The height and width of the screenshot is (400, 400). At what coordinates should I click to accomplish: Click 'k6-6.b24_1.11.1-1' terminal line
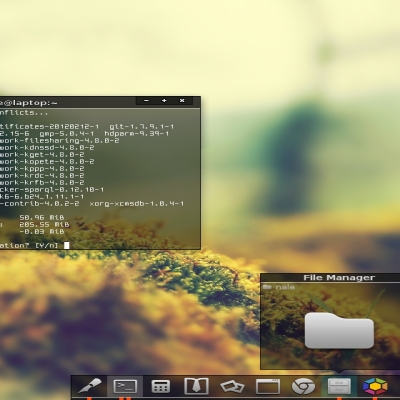[42, 196]
